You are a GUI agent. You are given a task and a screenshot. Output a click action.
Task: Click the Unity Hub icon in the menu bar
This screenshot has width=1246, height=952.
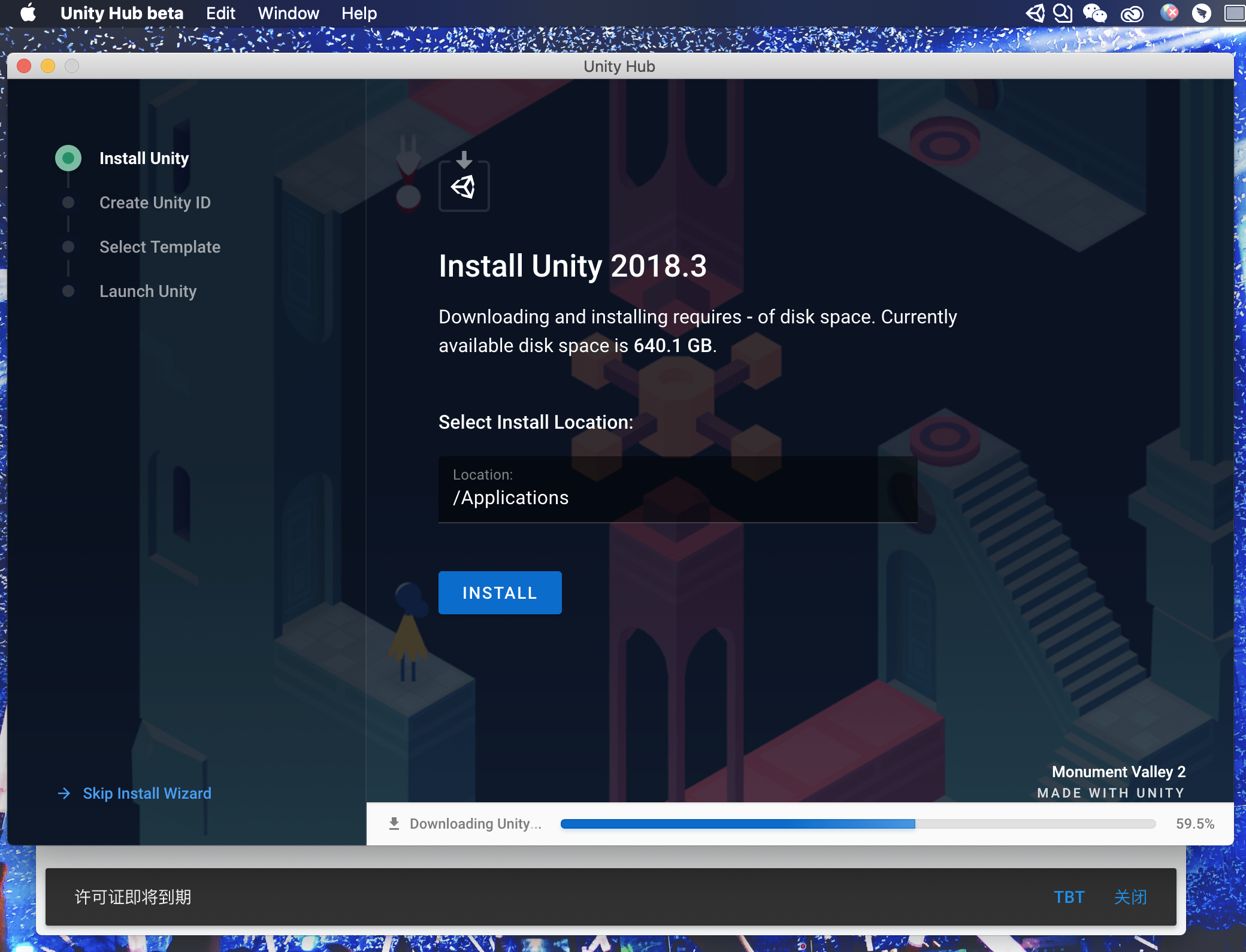[1035, 13]
